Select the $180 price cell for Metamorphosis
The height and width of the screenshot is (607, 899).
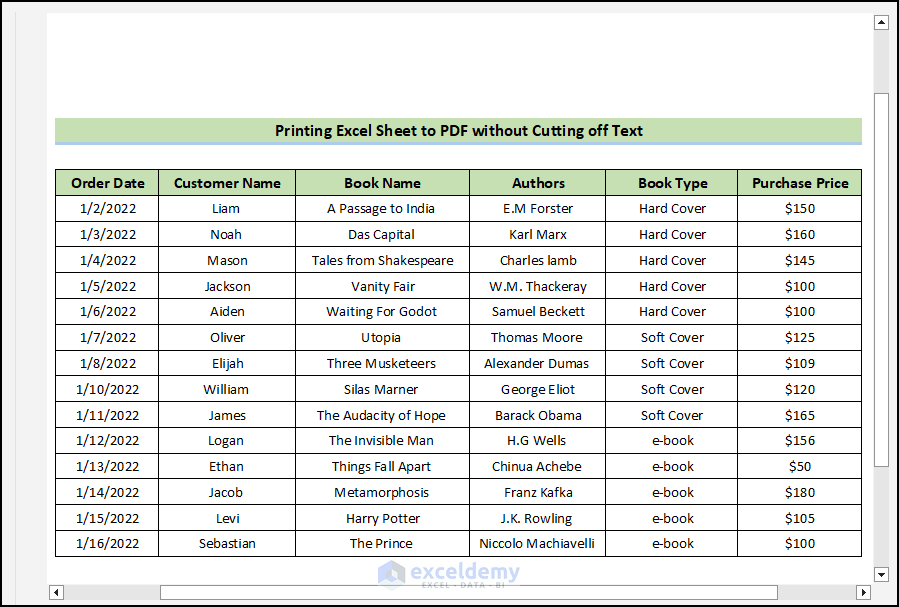click(x=800, y=492)
